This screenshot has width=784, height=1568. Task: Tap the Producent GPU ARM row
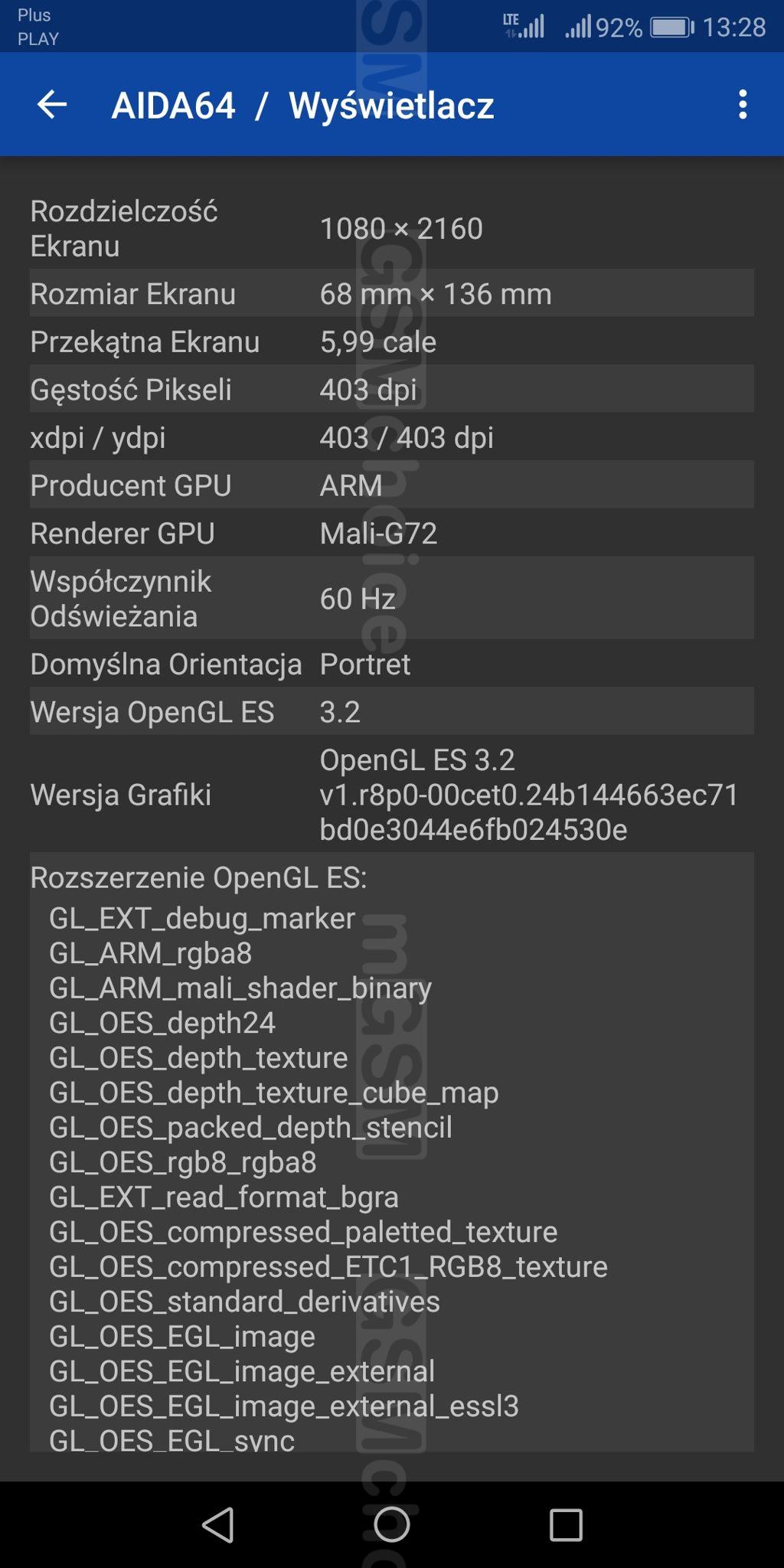(392, 485)
